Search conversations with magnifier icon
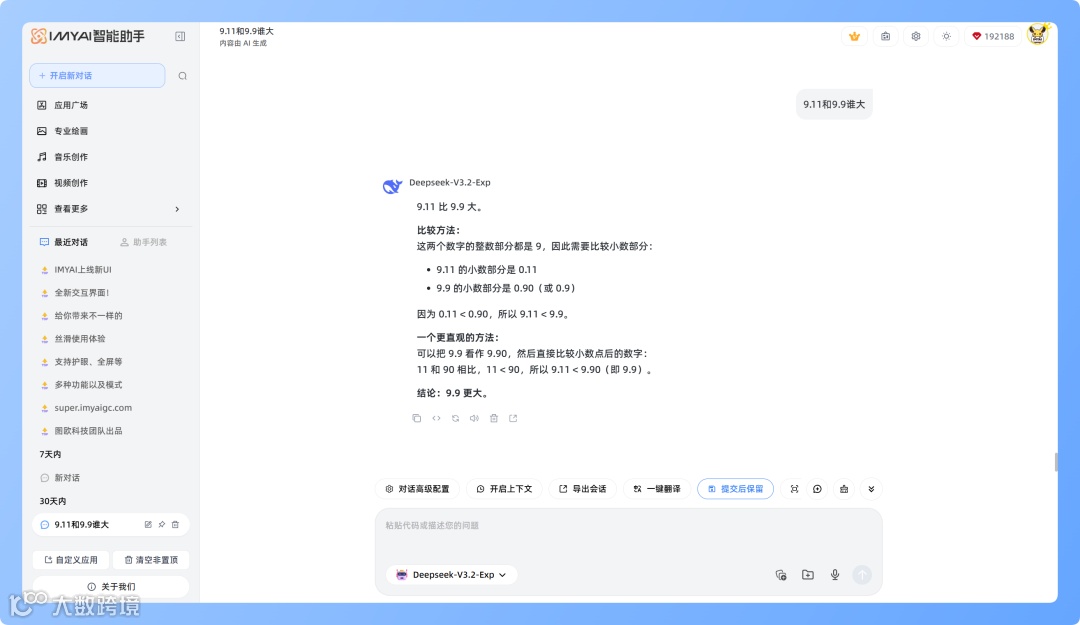 click(x=183, y=76)
